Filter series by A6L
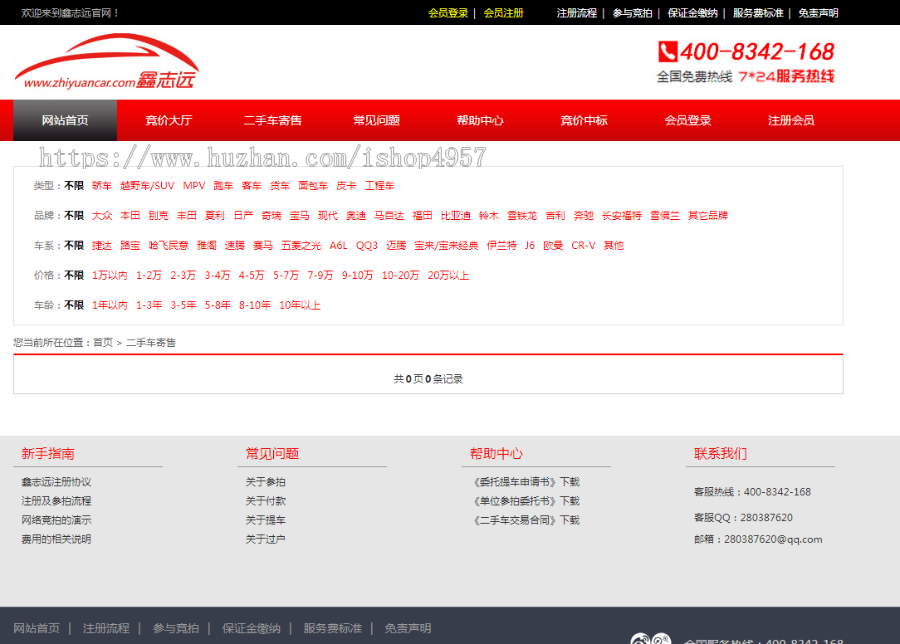The width and height of the screenshot is (900, 644). coord(339,246)
